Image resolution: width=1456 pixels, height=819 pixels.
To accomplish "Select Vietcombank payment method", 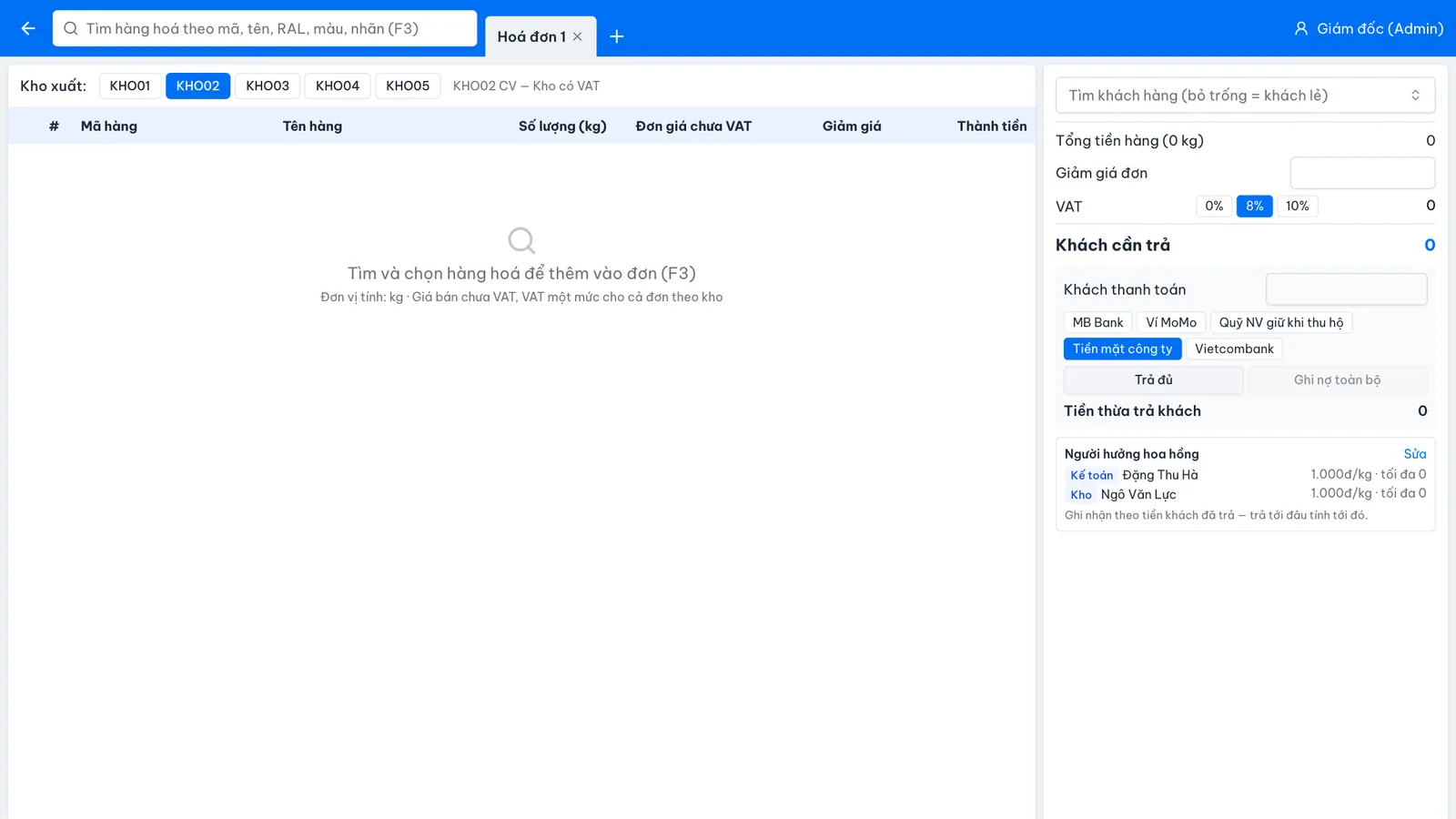I will tap(1234, 349).
